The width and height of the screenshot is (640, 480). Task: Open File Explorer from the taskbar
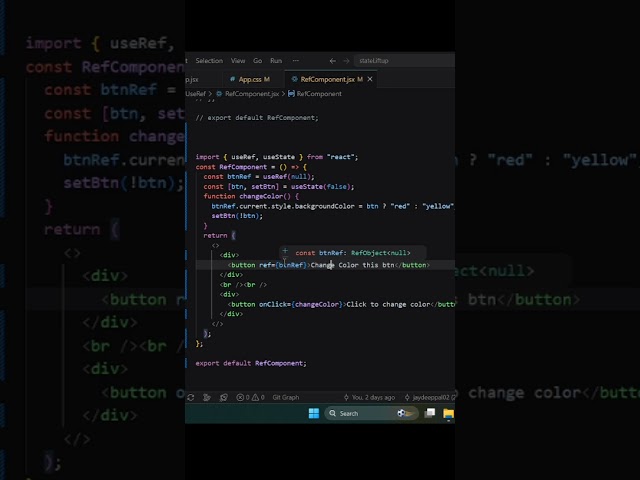pyautogui.click(x=449, y=413)
